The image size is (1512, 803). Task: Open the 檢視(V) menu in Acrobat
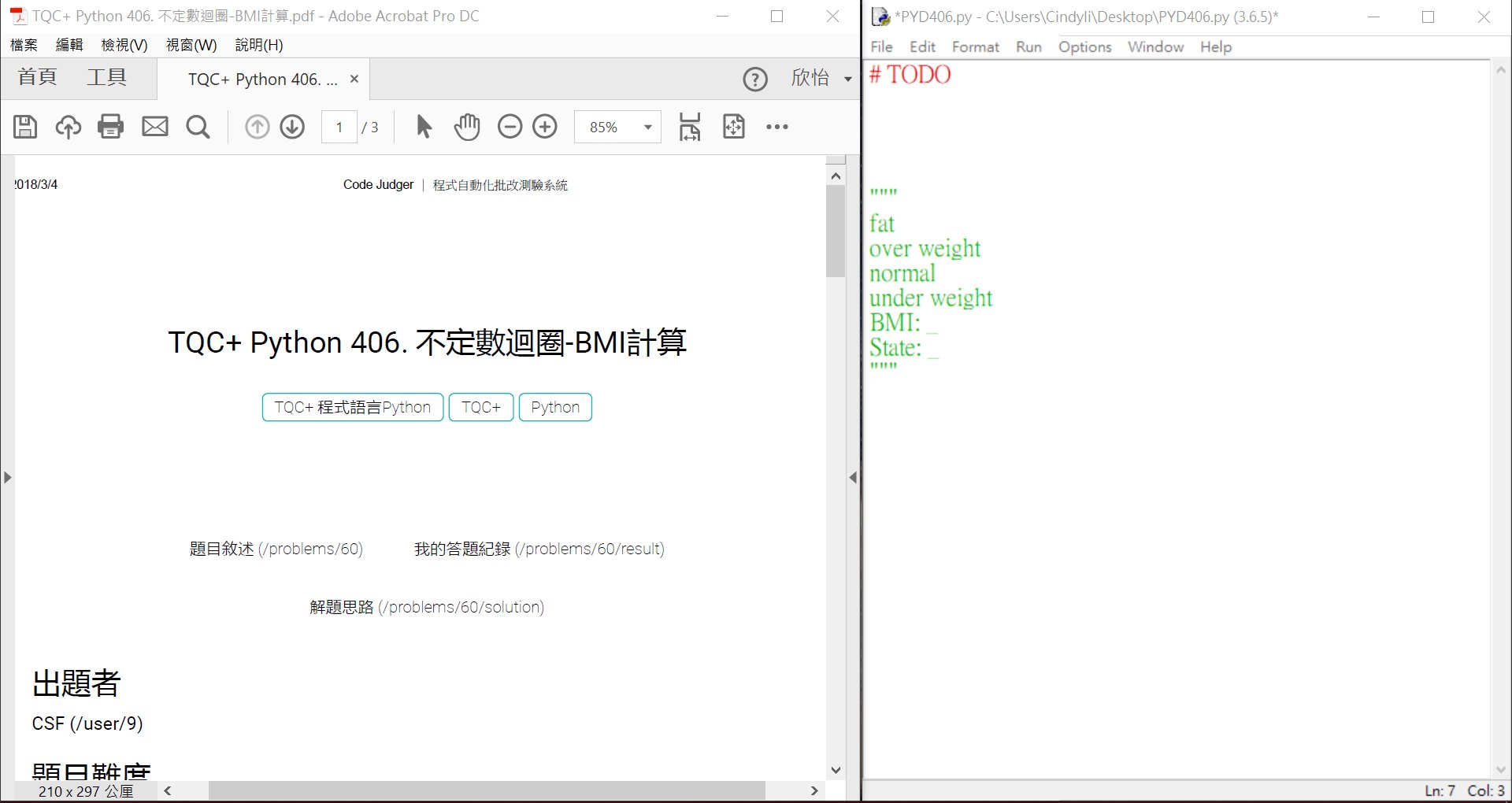click(x=124, y=45)
